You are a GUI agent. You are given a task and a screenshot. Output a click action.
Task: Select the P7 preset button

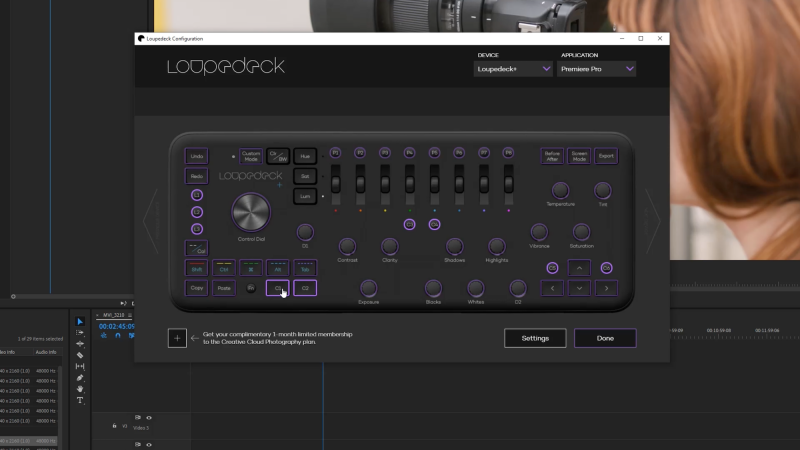(484, 153)
